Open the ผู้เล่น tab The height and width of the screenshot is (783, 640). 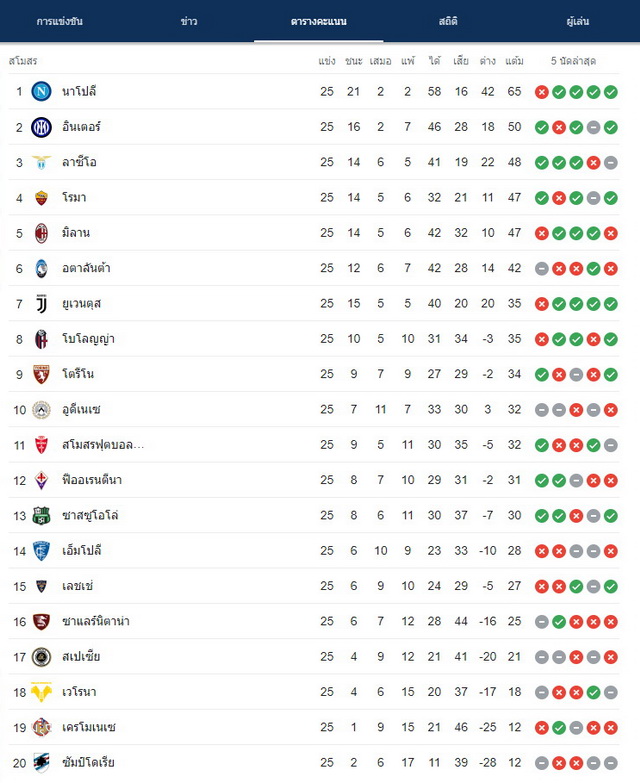(578, 21)
